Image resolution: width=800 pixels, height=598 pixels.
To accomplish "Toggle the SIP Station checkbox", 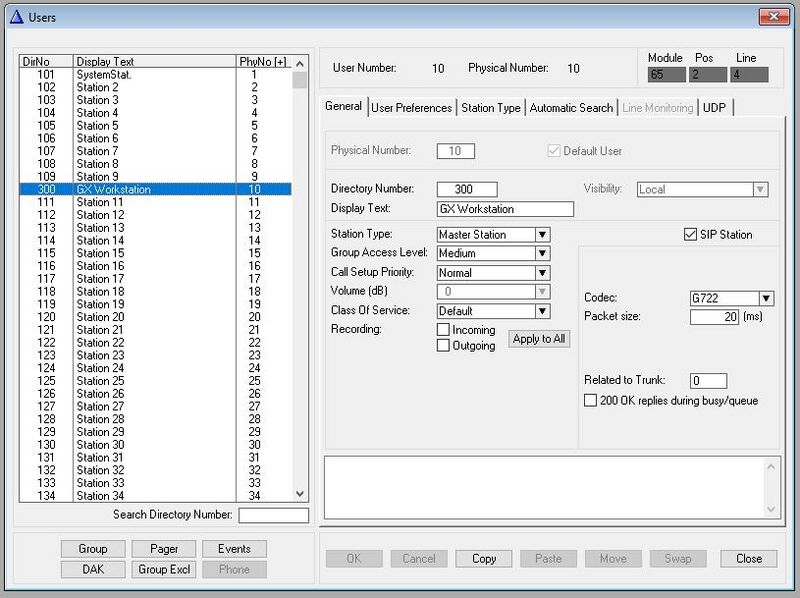I will pos(692,235).
